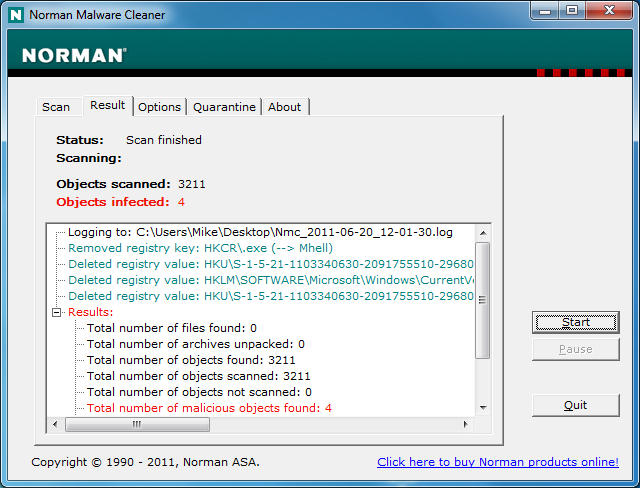Click the Quit button

point(576,405)
